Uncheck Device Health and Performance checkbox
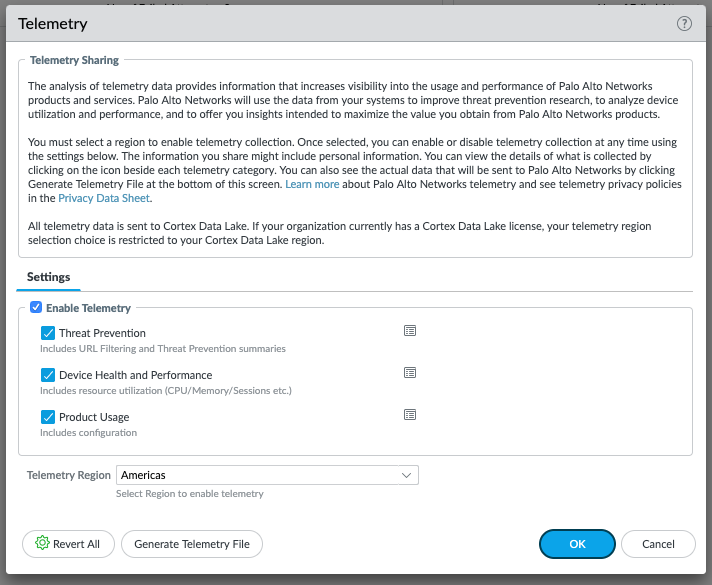The image size is (712, 585). (x=48, y=375)
